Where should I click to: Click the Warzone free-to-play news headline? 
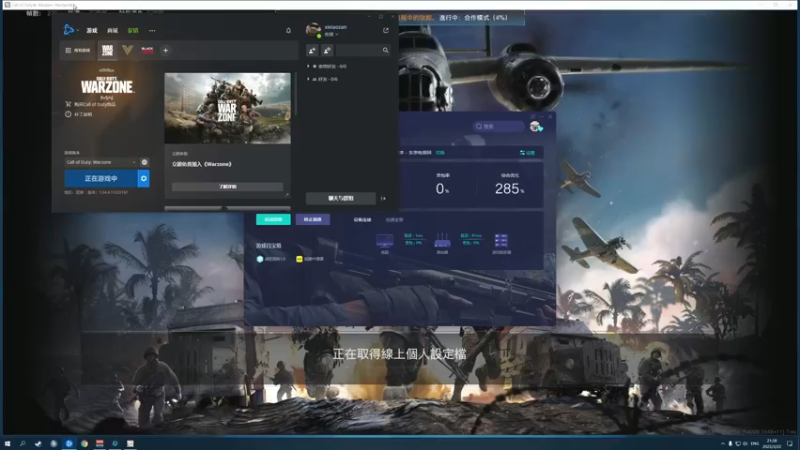click(x=202, y=164)
